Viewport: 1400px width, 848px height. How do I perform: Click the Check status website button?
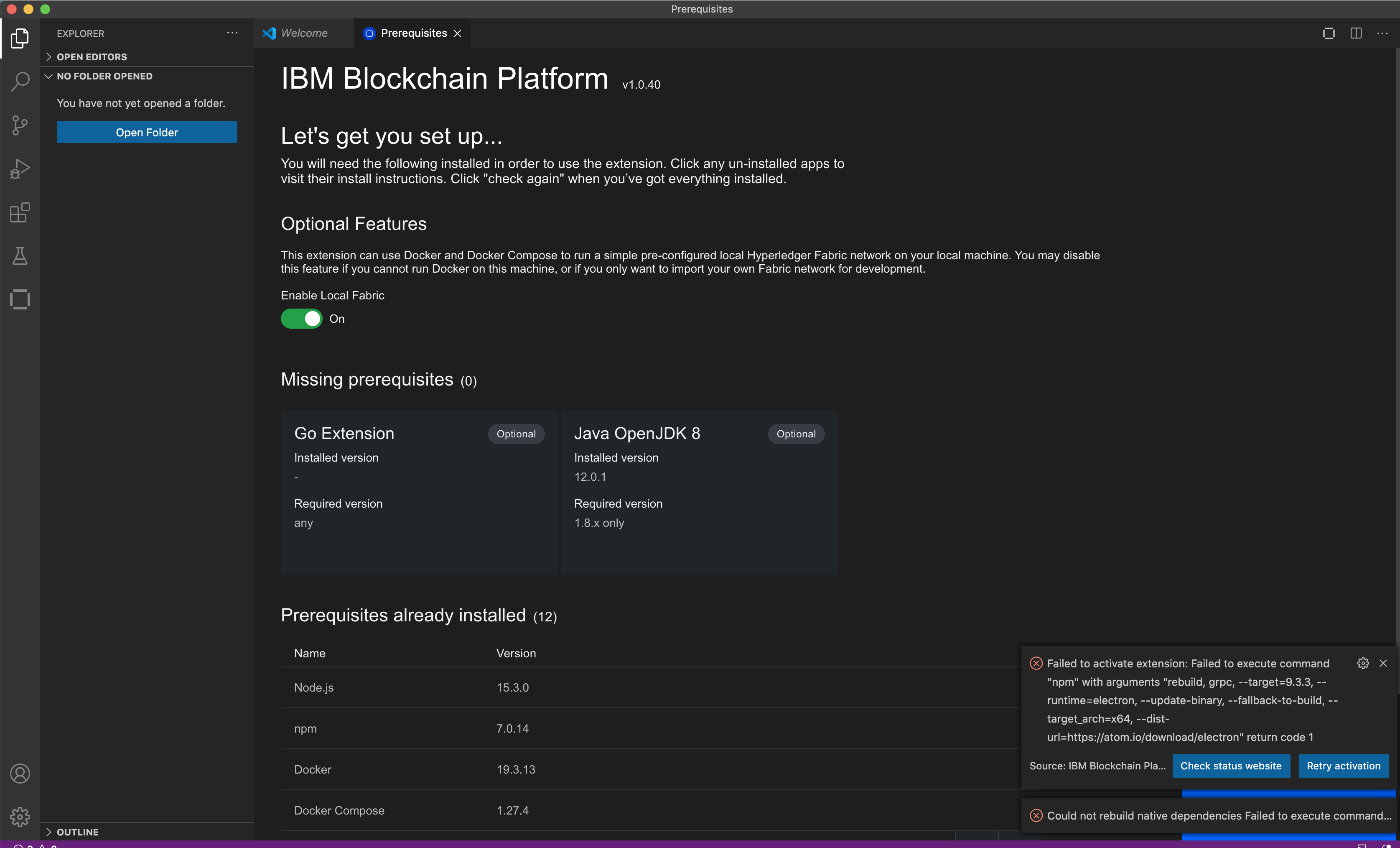[1231, 766]
